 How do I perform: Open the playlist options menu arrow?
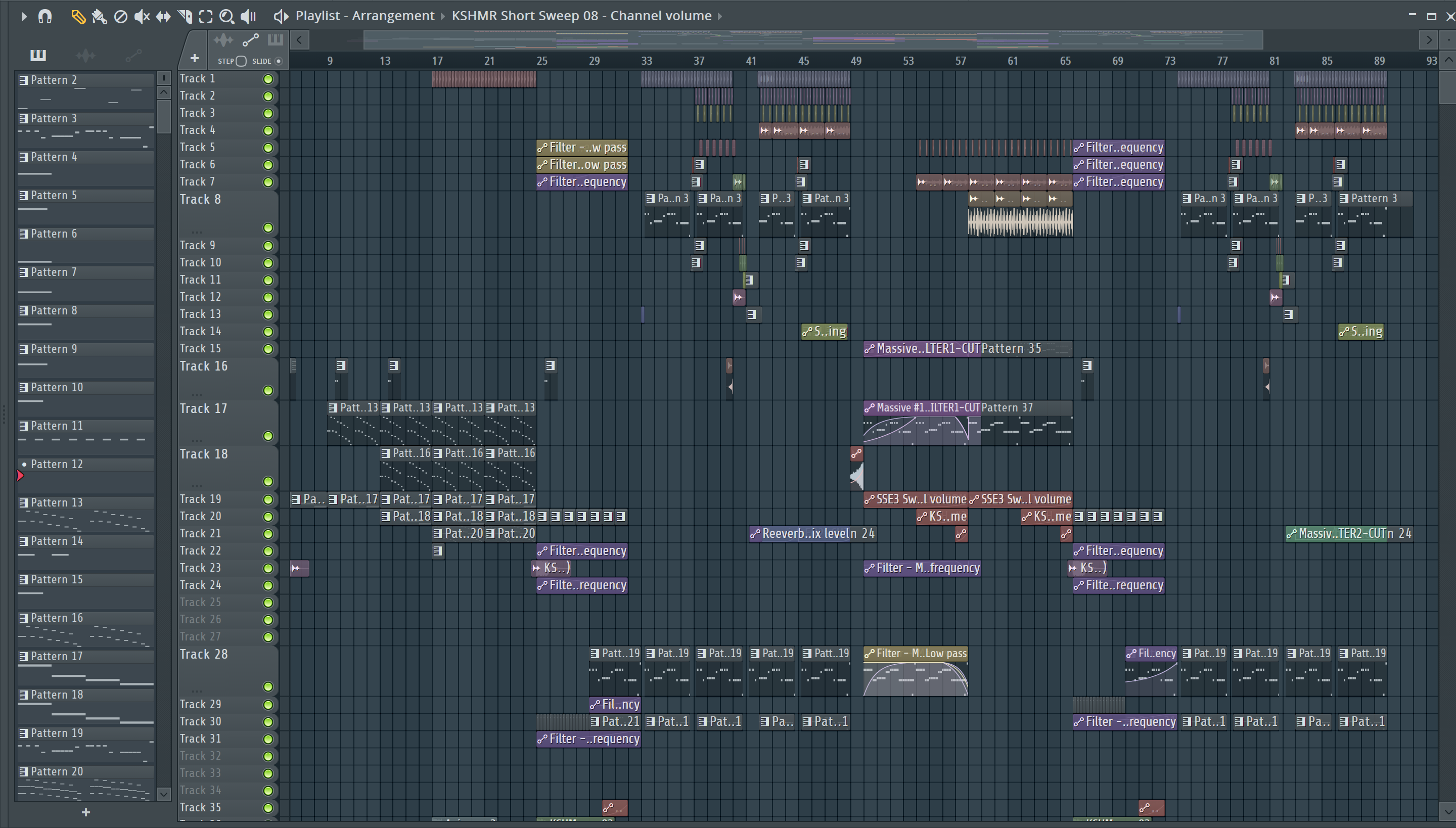(x=23, y=17)
